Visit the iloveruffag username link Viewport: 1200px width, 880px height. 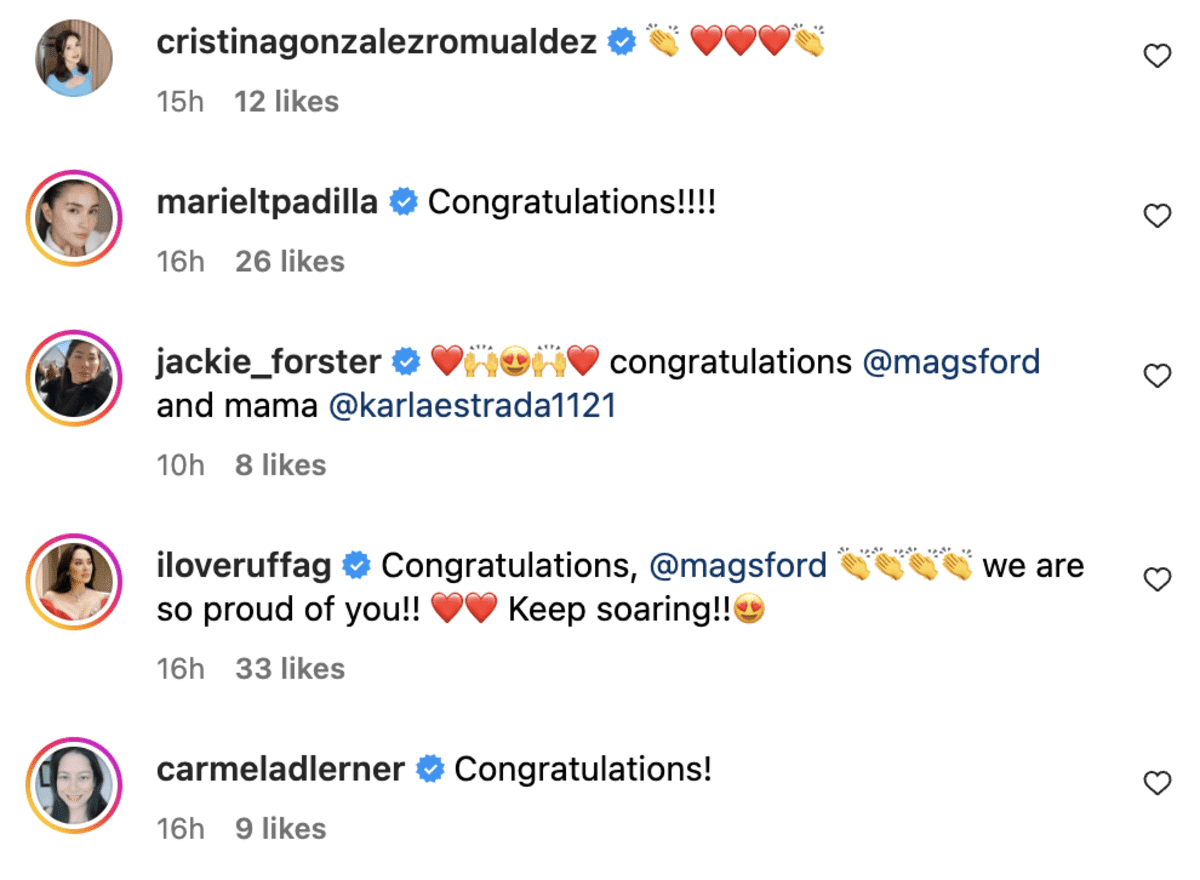(244, 565)
